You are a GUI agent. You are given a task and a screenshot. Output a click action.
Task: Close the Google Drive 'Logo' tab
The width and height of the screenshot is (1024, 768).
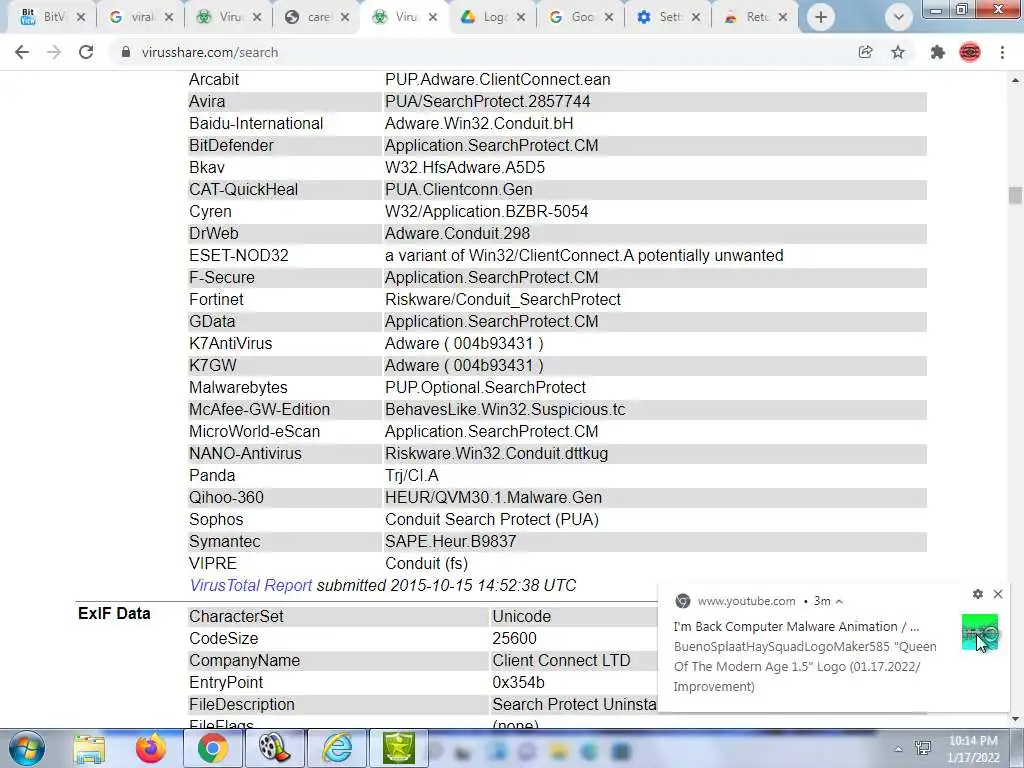(521, 18)
